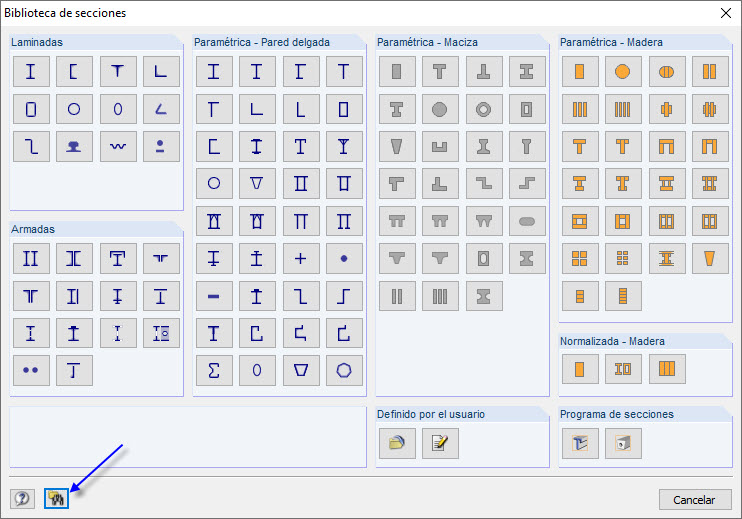Select the gray ring section in Maciza
This screenshot has height=519, width=742.
pos(484,109)
